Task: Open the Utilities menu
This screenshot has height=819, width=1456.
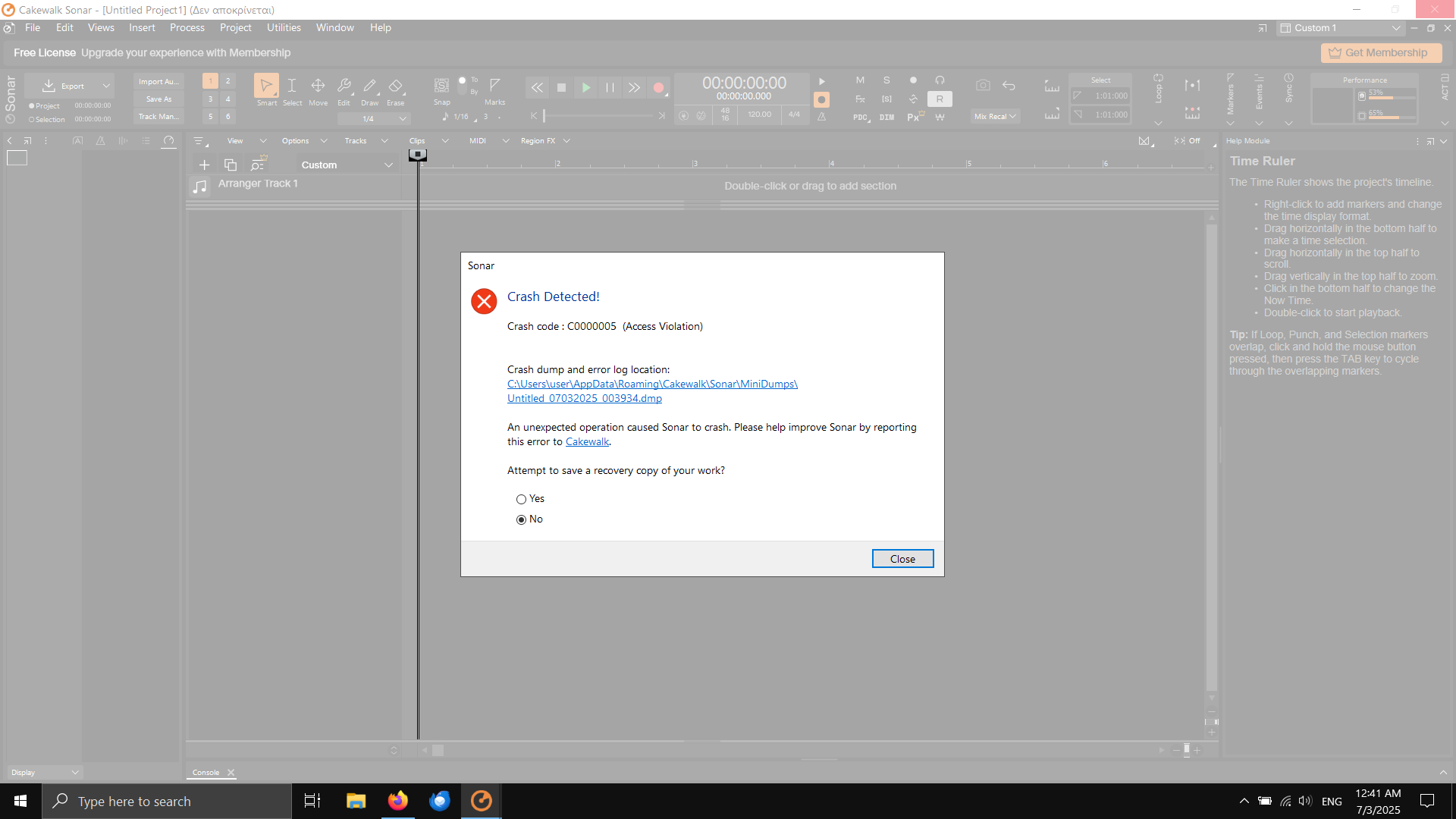Action: pyautogui.click(x=284, y=28)
